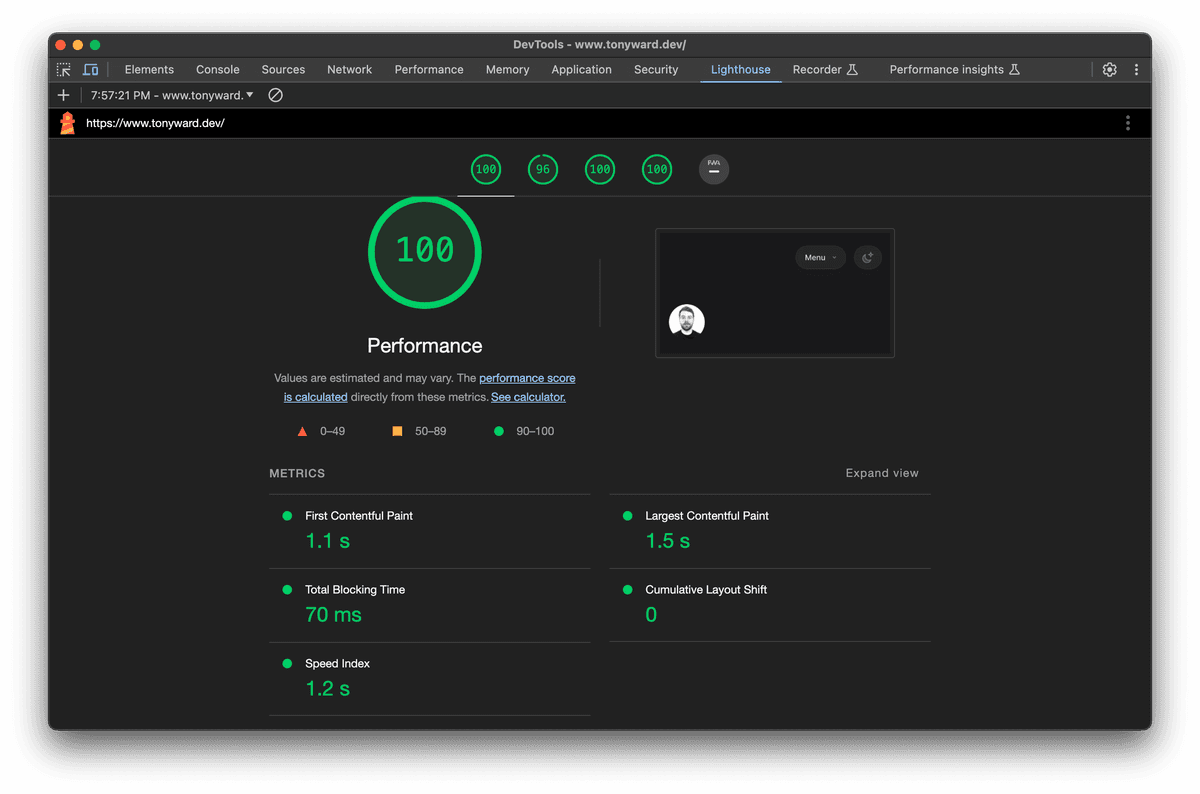
Task: Click the large Performance score gauge
Action: click(x=425, y=250)
